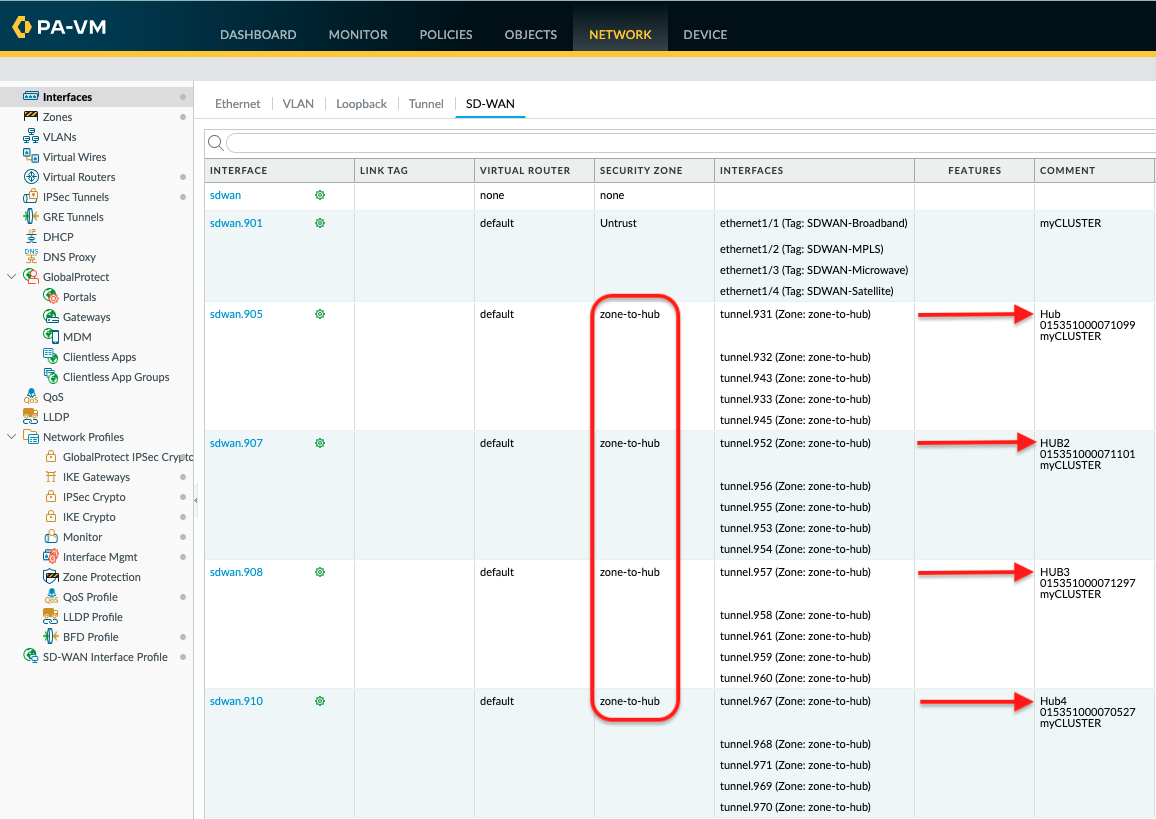Image resolution: width=1156 pixels, height=819 pixels.
Task: Click the IKE Gateways icon
Action: 51,477
